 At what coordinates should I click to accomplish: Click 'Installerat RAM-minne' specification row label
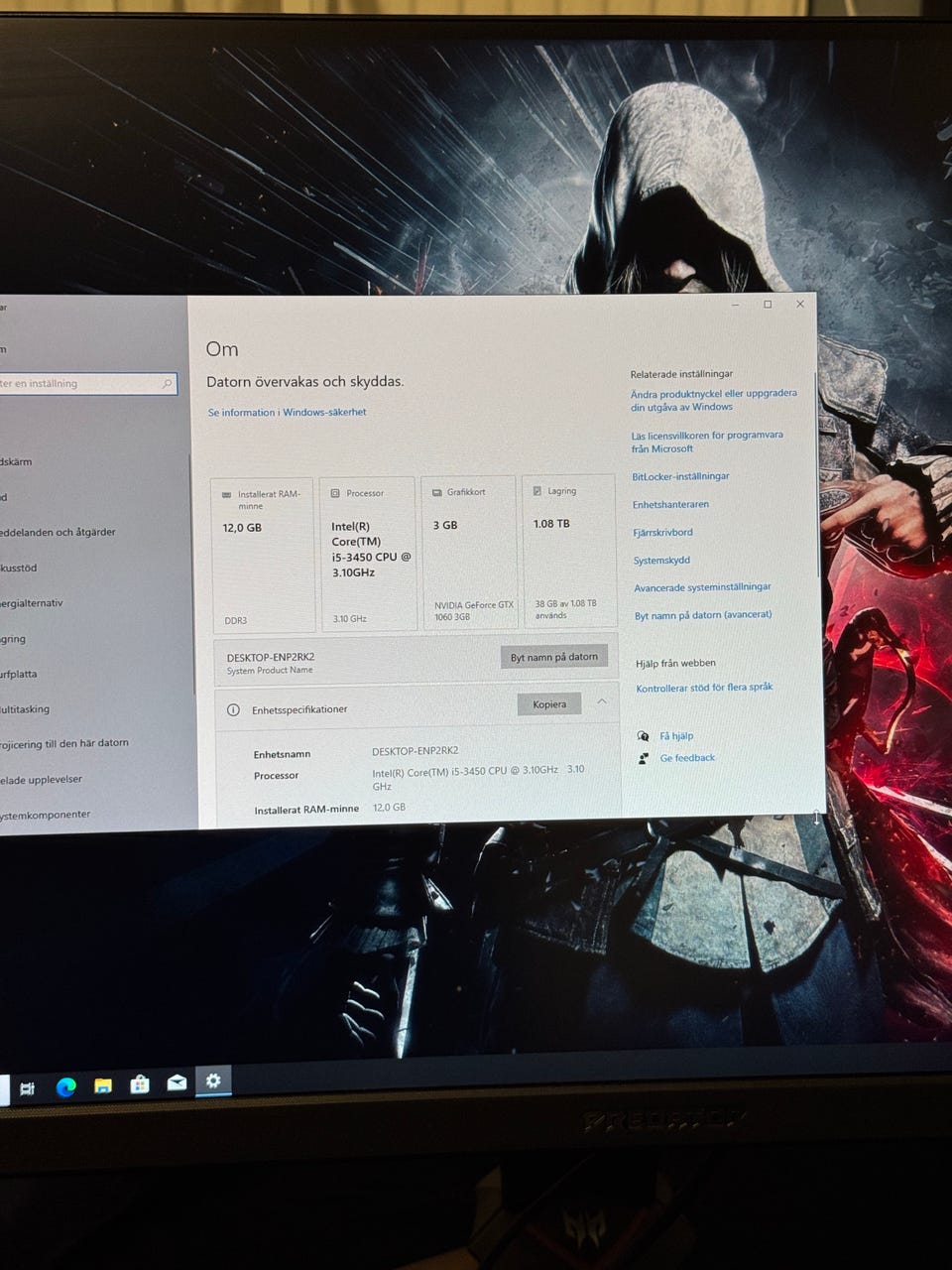click(x=306, y=810)
